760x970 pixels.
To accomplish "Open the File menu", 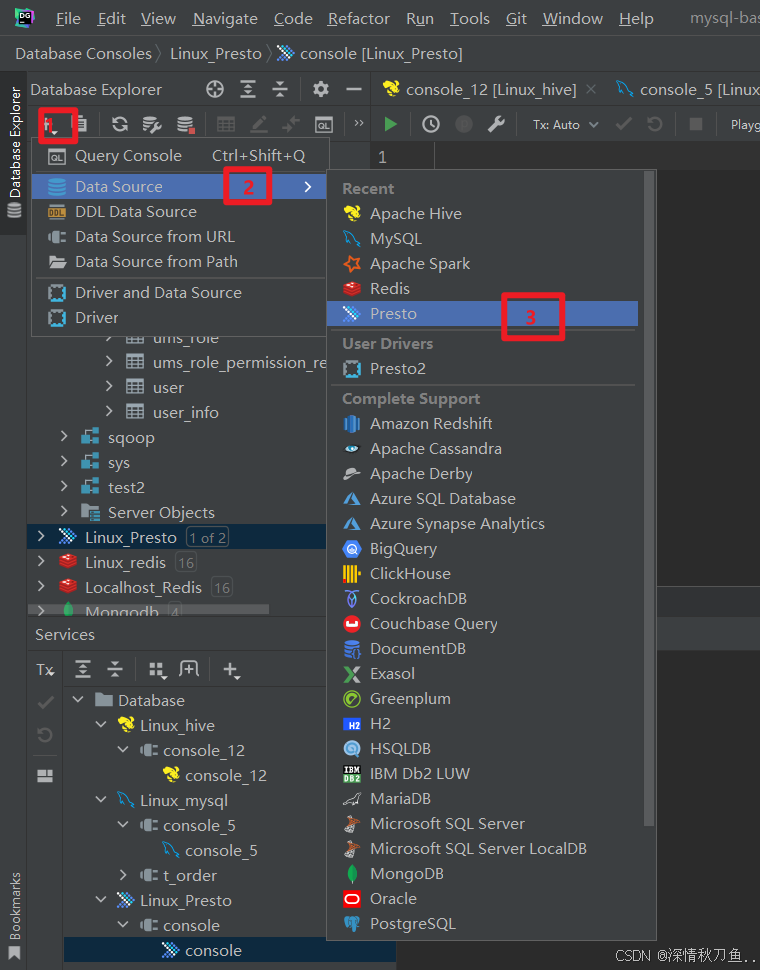I will coord(68,19).
